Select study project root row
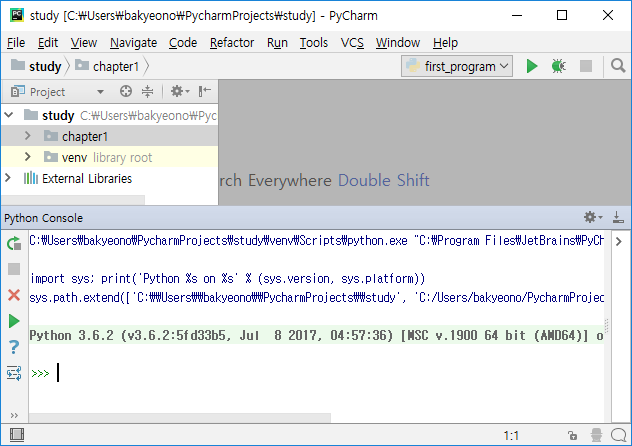The image size is (632, 446). pos(109,115)
